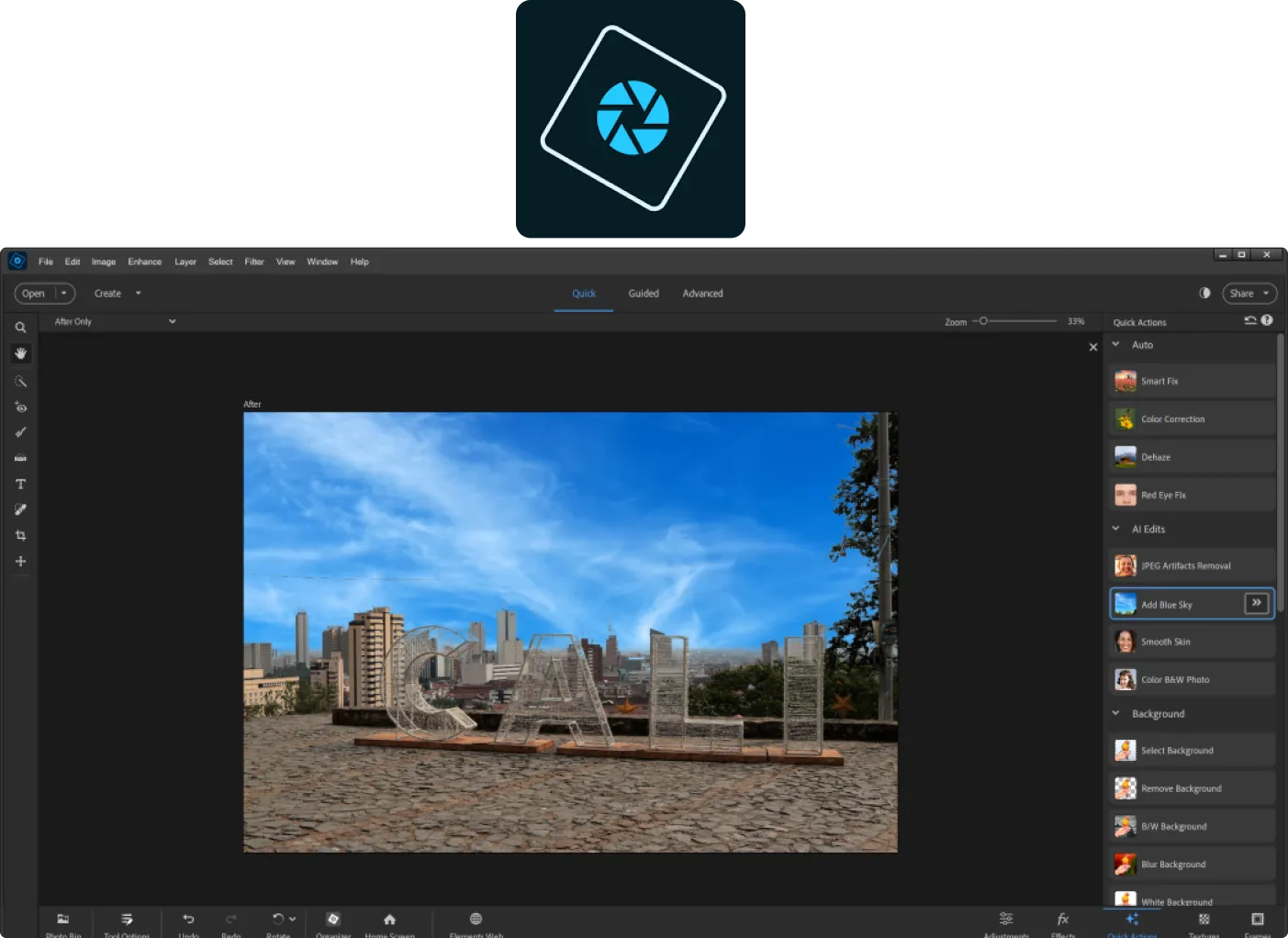
Task: Open the Filter menu
Action: [254, 262]
